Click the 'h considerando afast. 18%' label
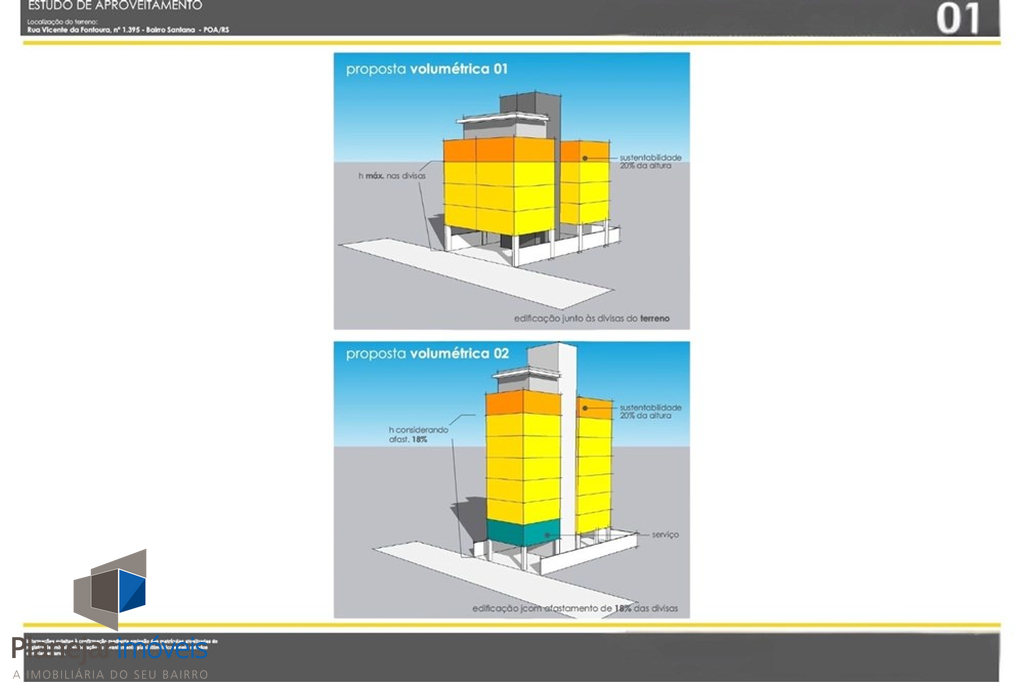Screen dimensions: 1024x683 tap(422, 434)
